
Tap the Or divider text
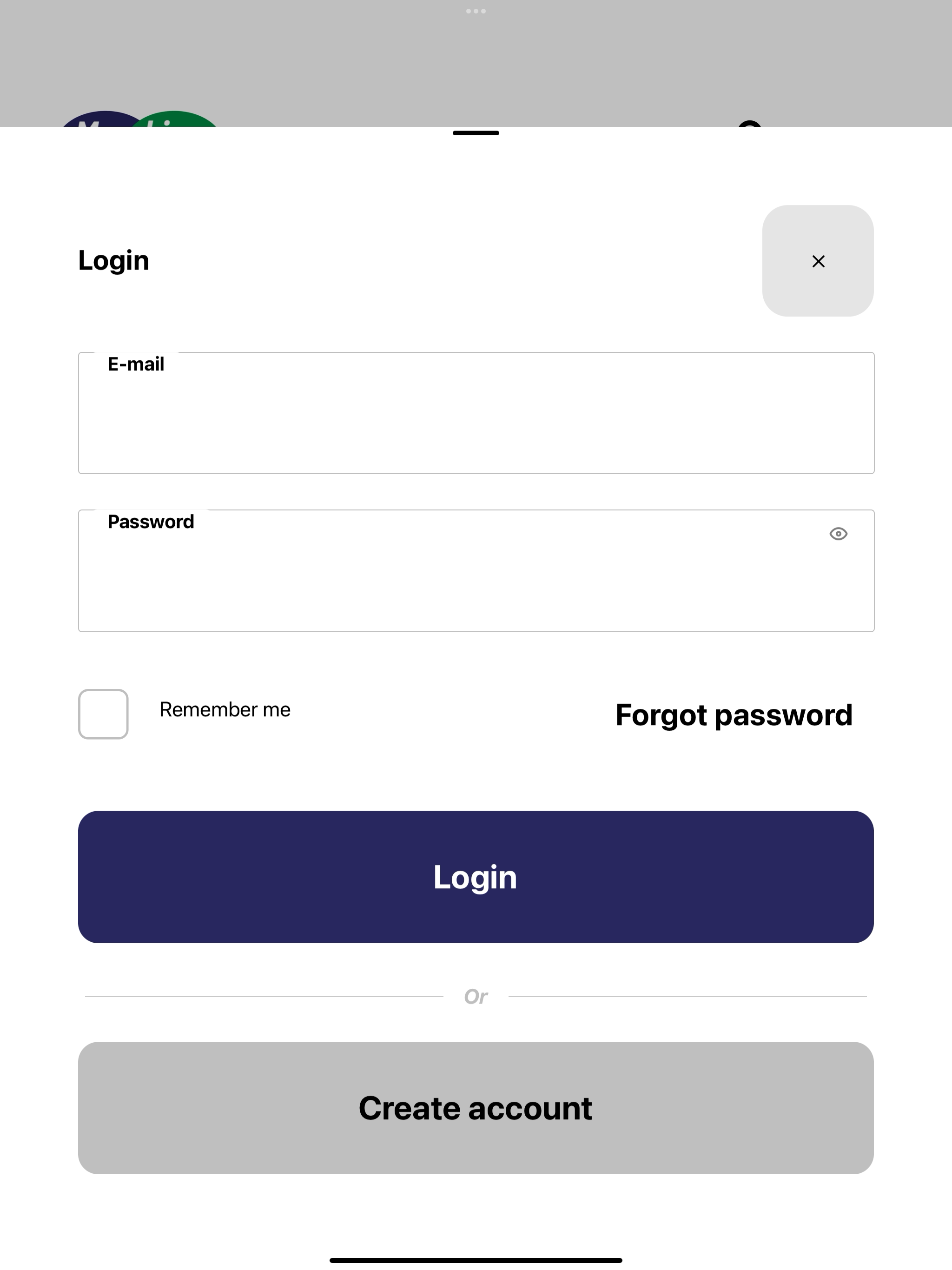point(476,996)
